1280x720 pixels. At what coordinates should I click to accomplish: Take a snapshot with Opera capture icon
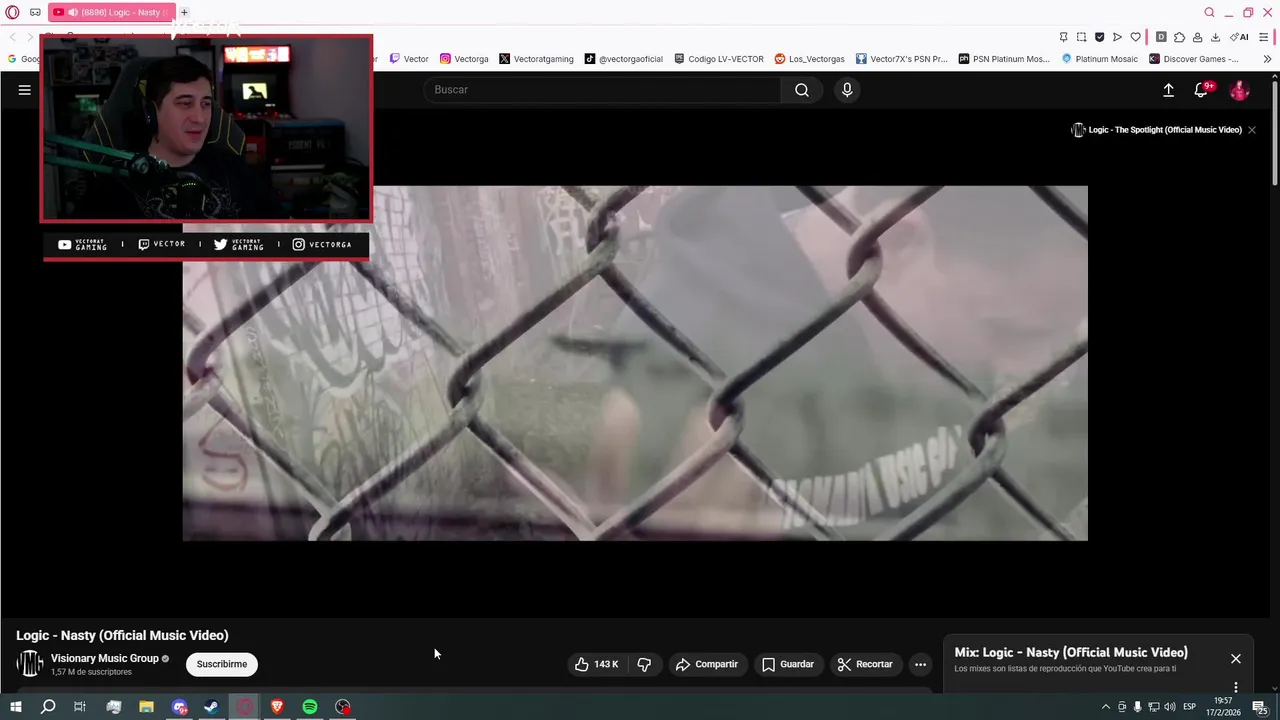[x=1081, y=37]
